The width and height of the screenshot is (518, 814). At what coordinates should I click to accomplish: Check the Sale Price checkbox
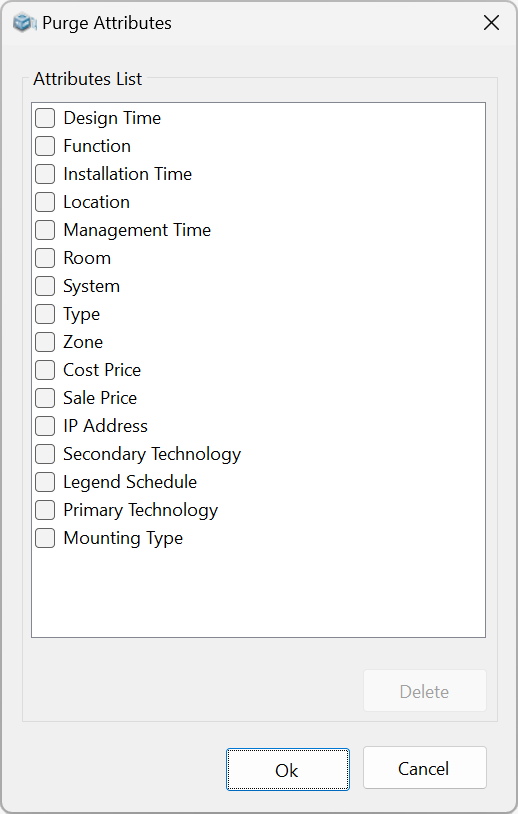point(45,398)
